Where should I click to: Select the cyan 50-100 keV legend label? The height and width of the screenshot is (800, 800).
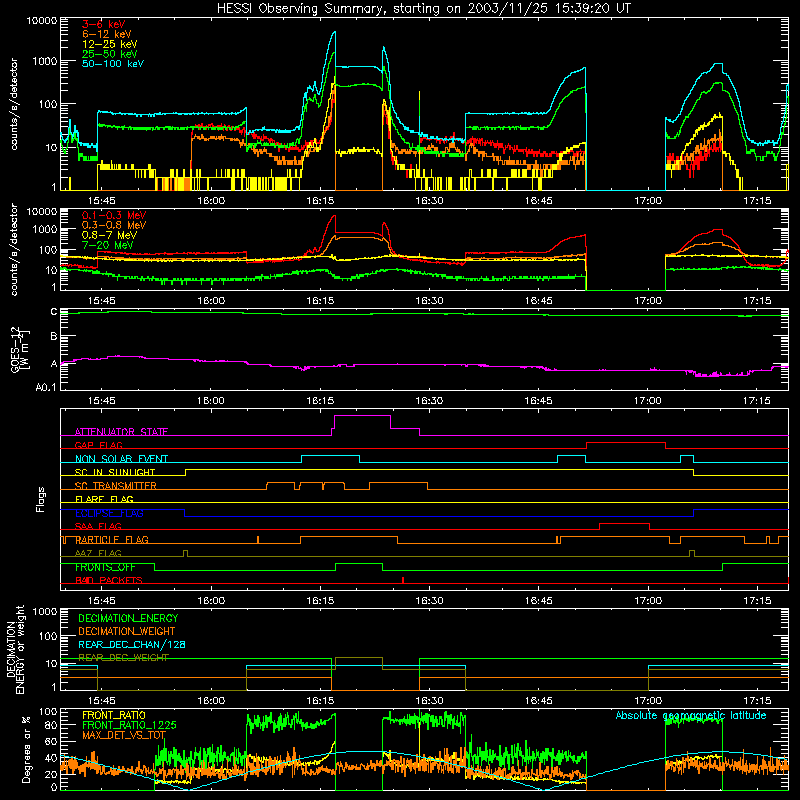[x=113, y=64]
